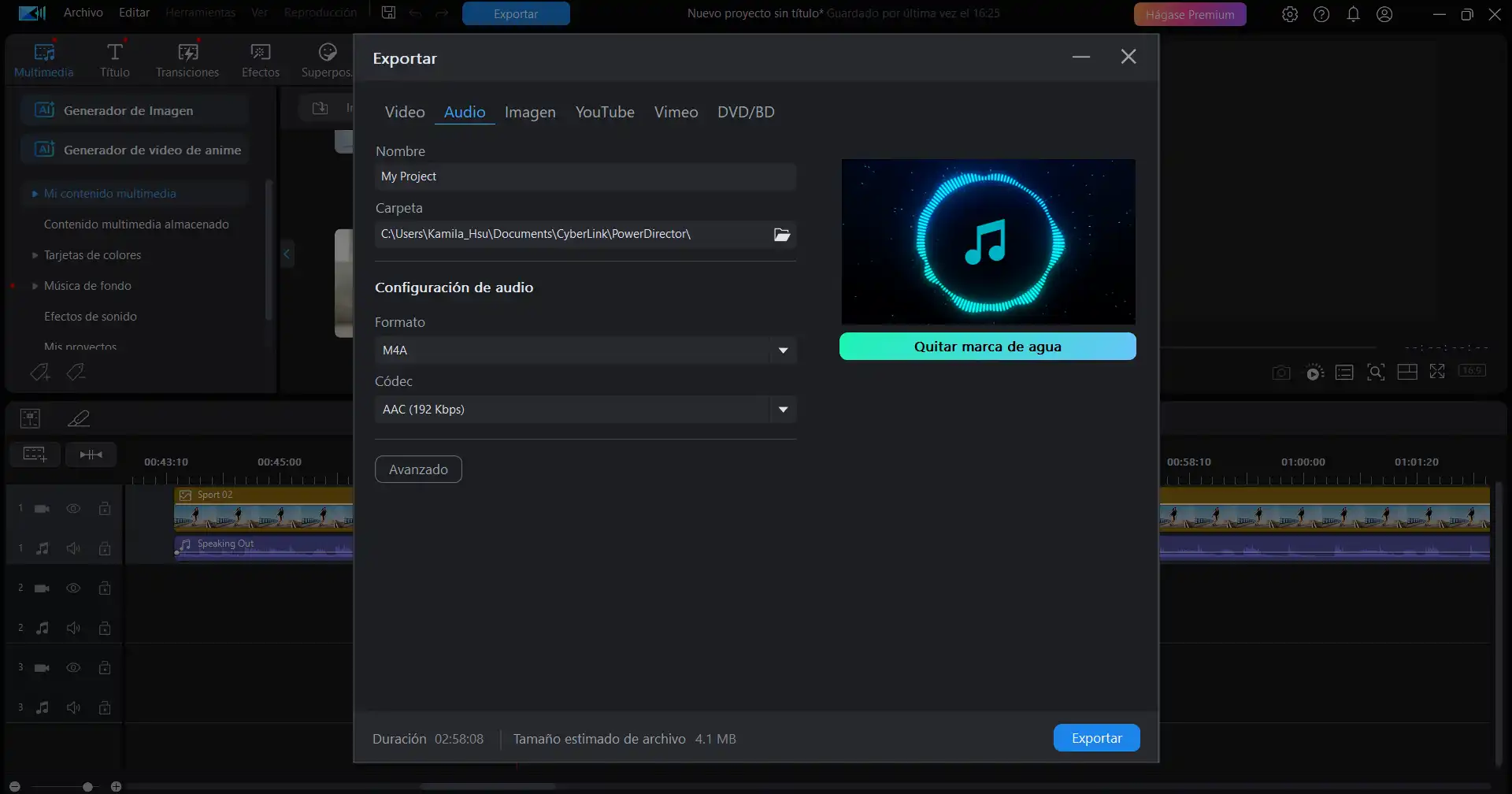Open the Vimeo export tab
Viewport: 1512px width, 794px height.
(x=676, y=112)
